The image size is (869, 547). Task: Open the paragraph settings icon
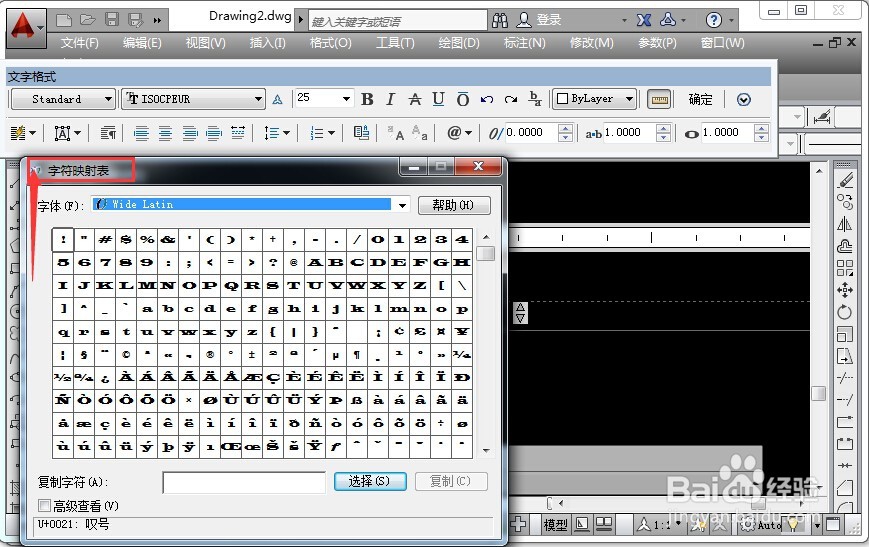[108, 133]
